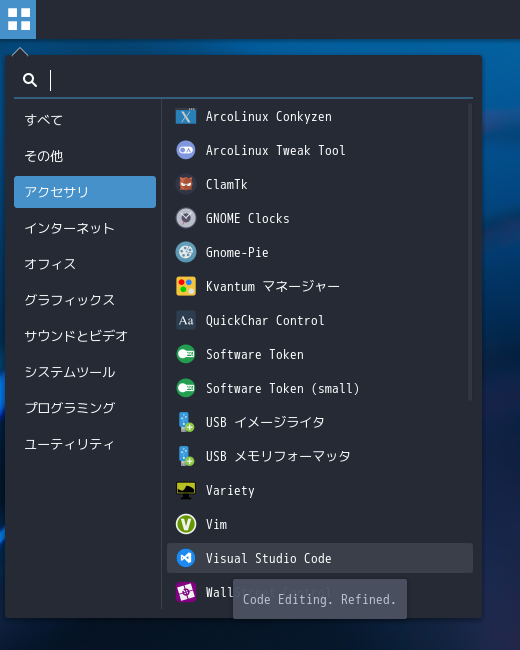Open GNOME Clocks by its label

click(248, 218)
